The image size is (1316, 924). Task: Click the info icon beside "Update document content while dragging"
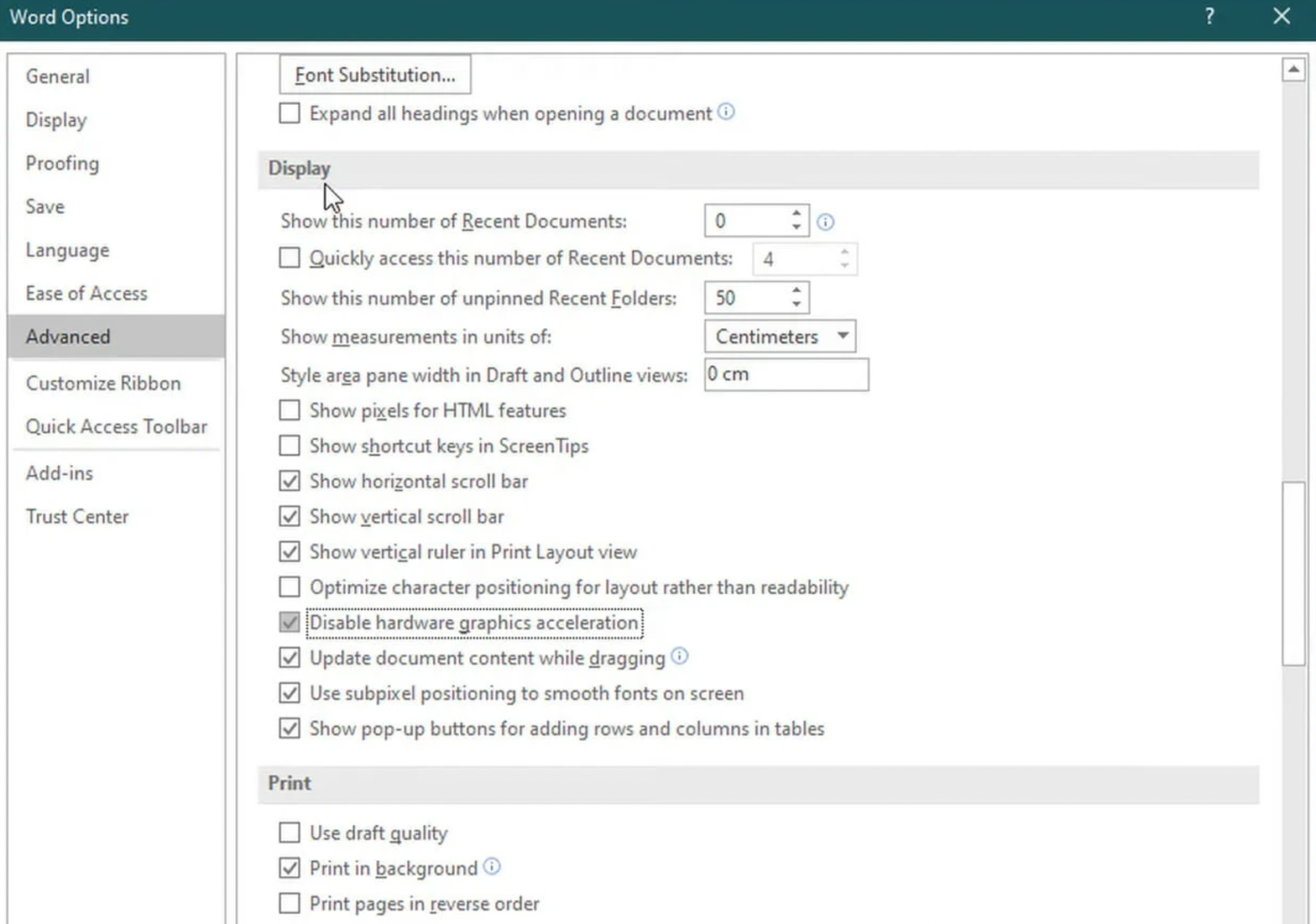(x=680, y=657)
